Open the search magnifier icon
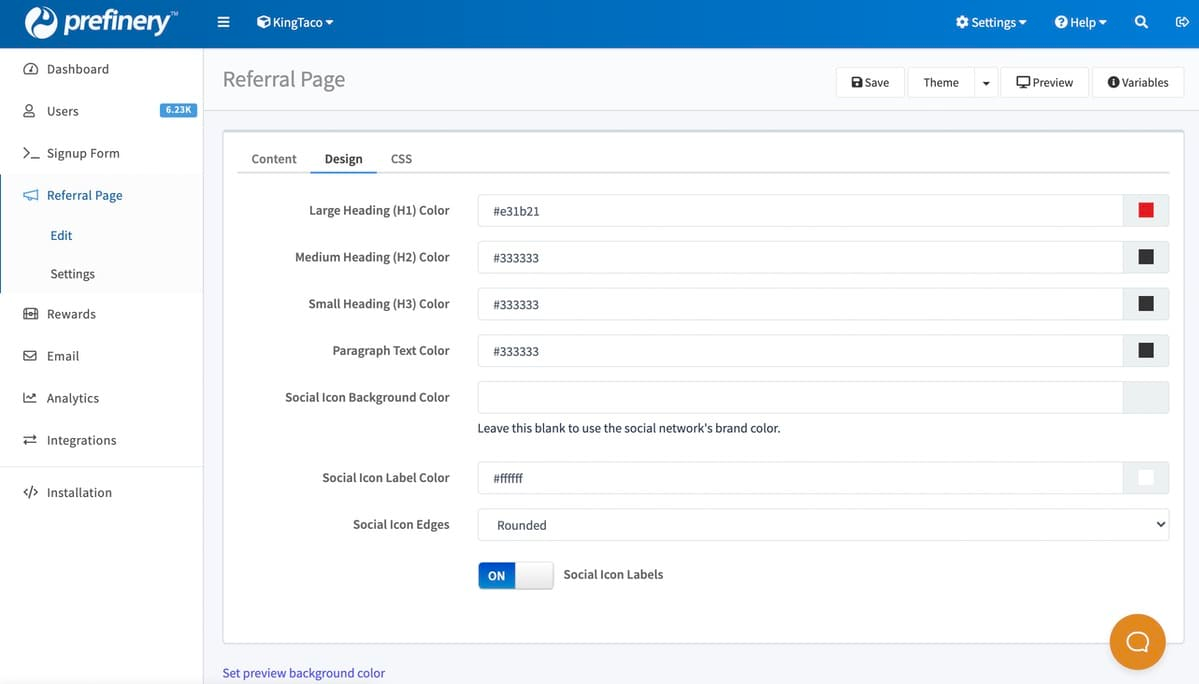The height and width of the screenshot is (684, 1199). pyautogui.click(x=1141, y=22)
